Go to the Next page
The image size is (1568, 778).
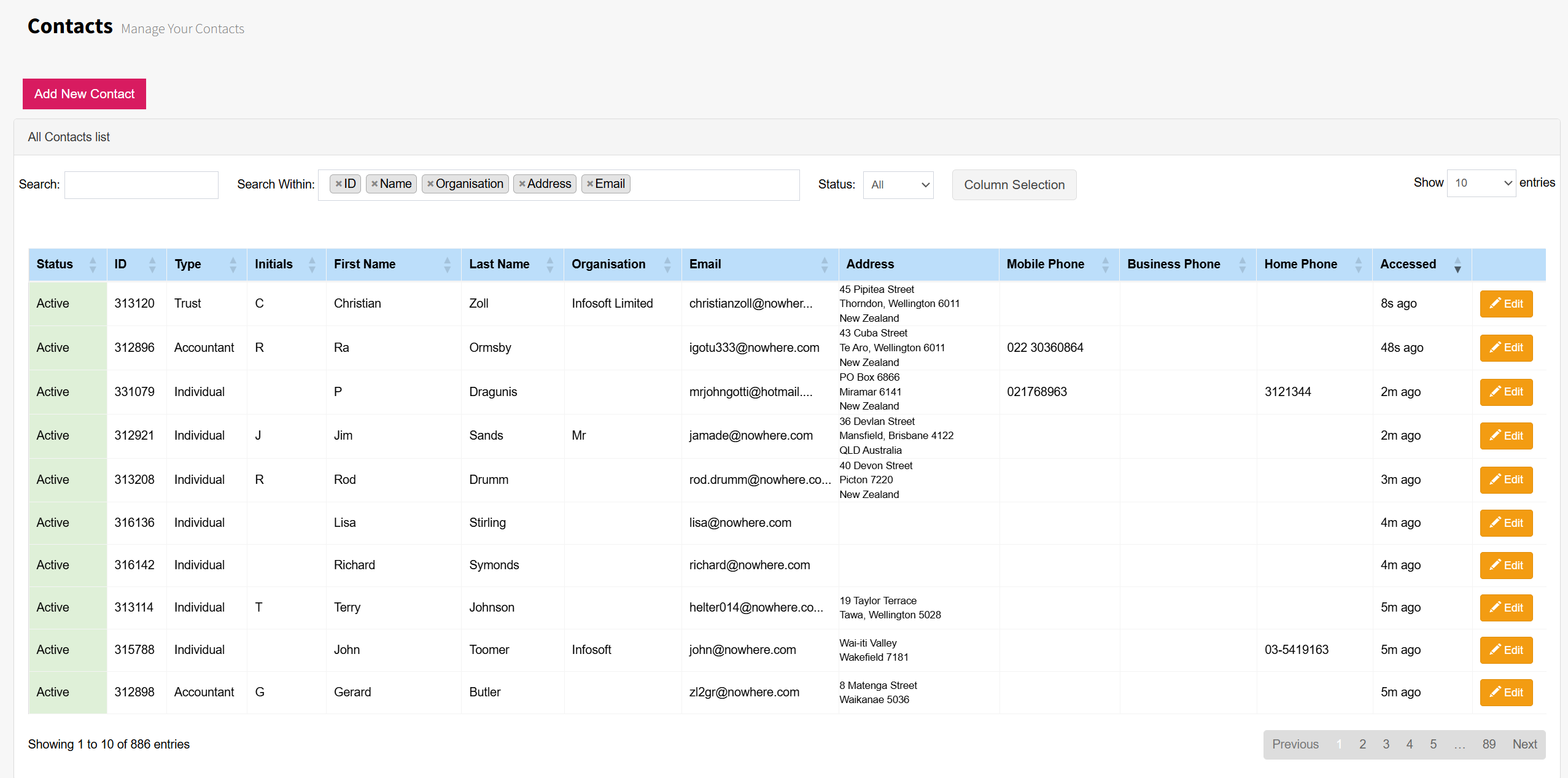(1524, 744)
